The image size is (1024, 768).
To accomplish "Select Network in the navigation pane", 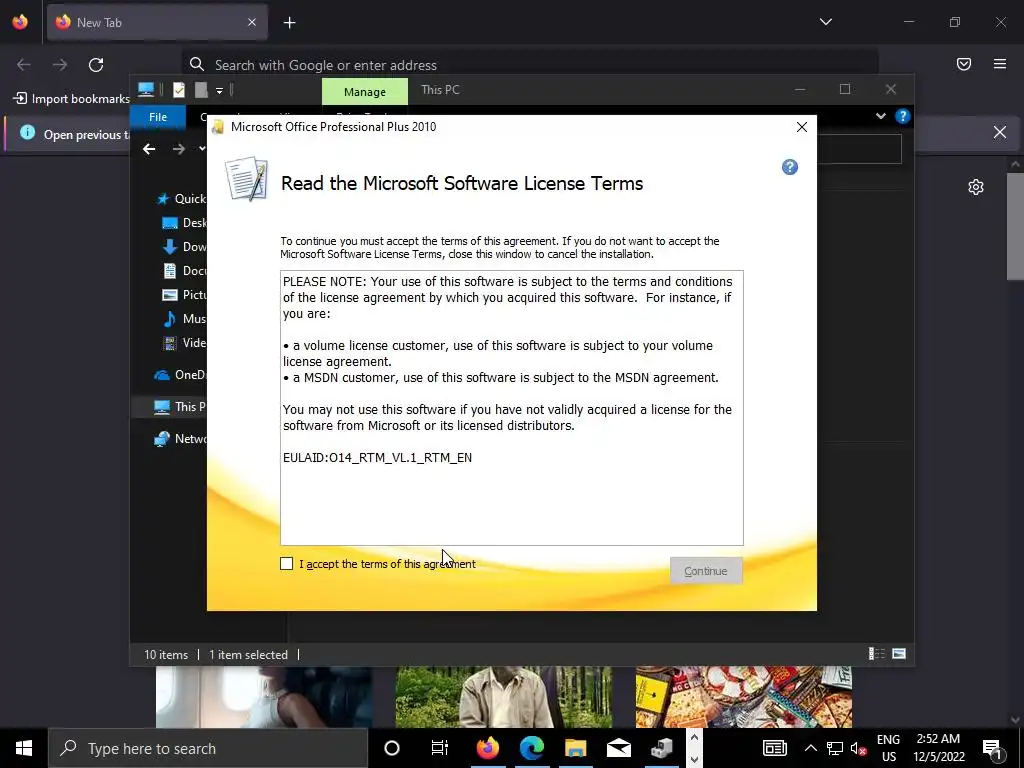I will (180, 439).
